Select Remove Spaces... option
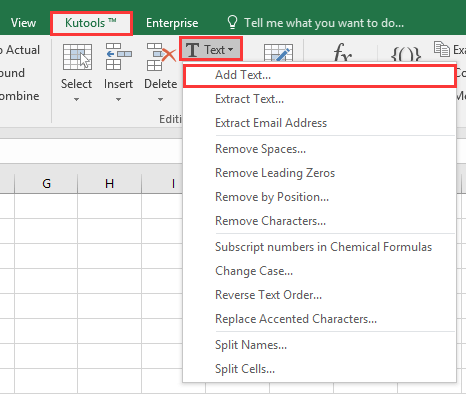The width and height of the screenshot is (466, 394). coord(320,149)
